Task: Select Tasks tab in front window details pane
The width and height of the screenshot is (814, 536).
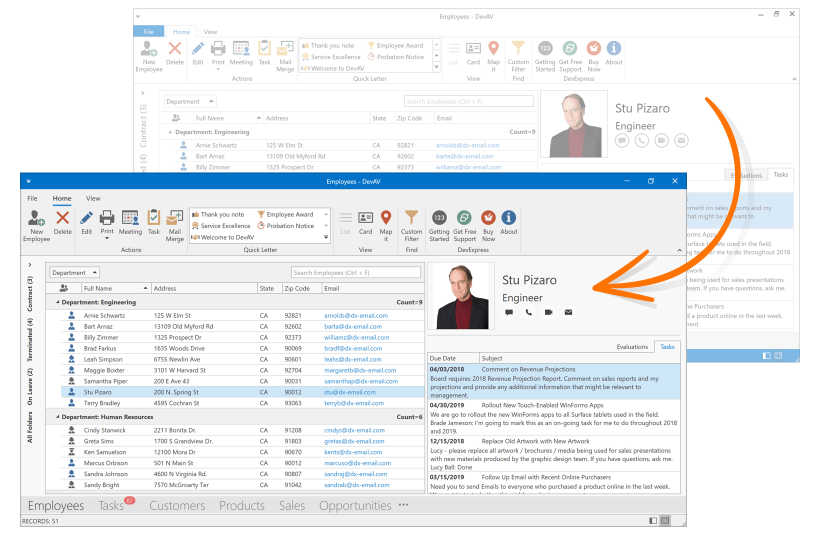Action: [x=667, y=346]
